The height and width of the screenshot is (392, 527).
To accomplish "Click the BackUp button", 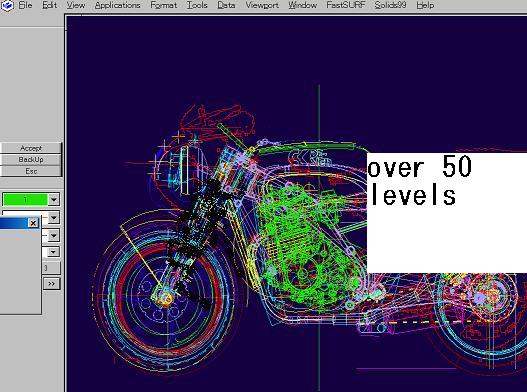I will point(31,160).
